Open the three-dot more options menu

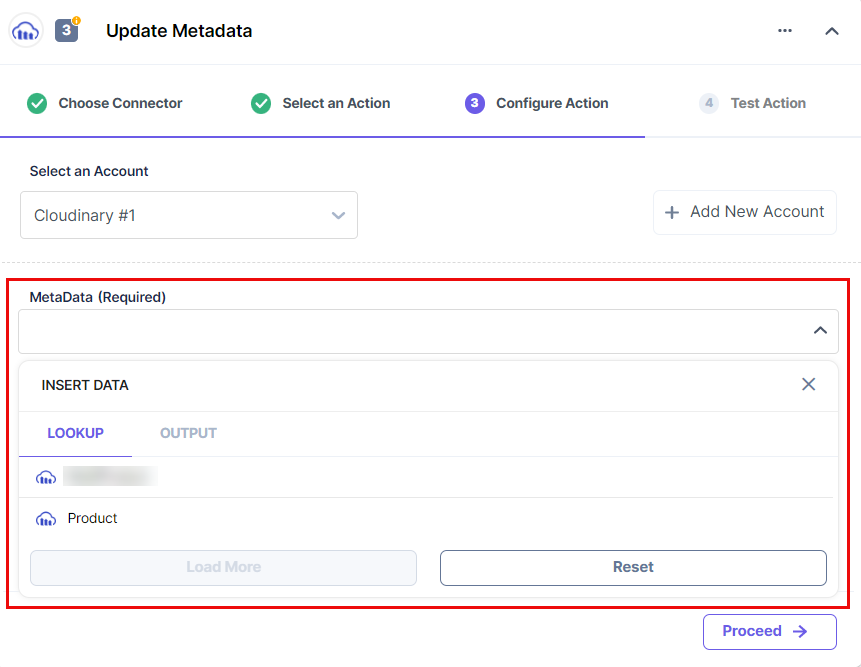[785, 31]
